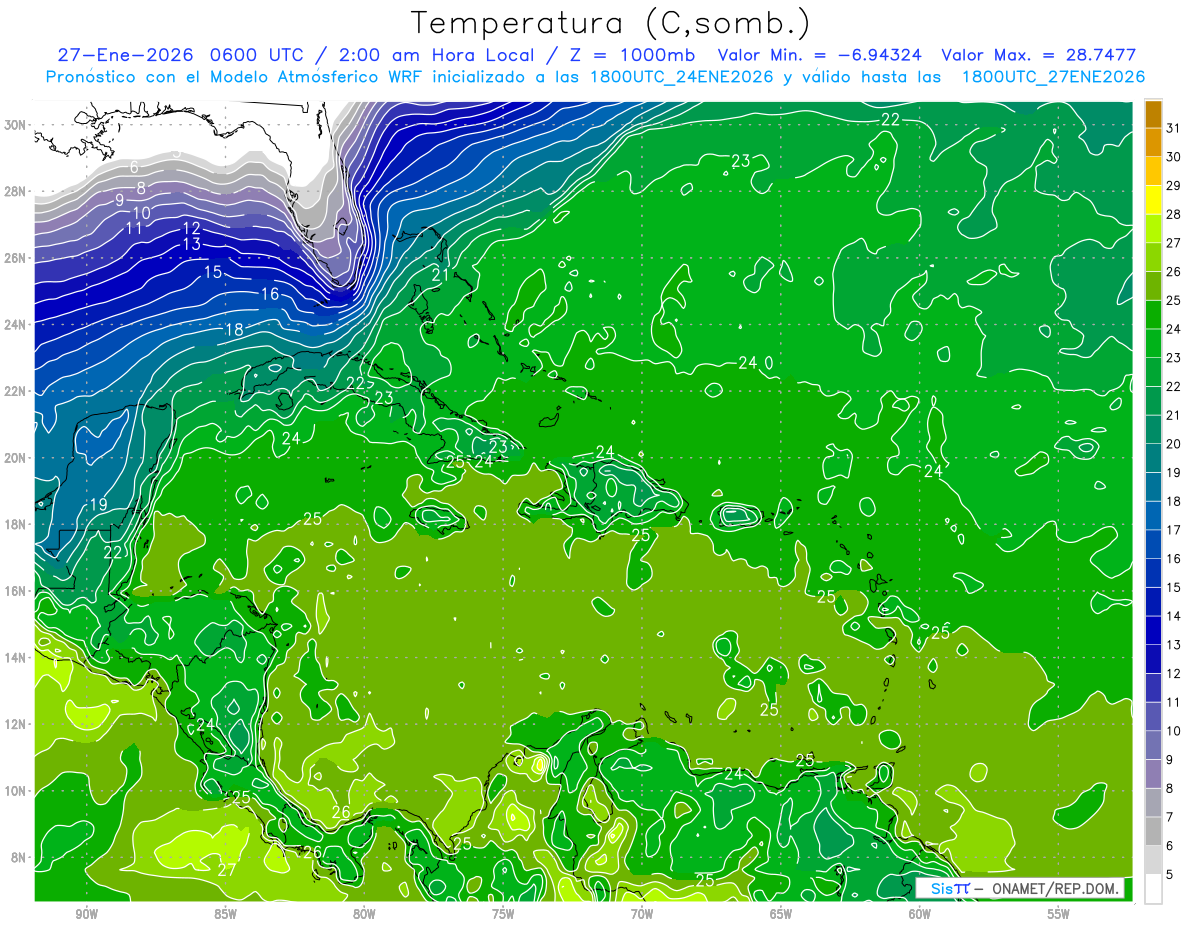Screen dimensions: 1200x927
Task: Click the '75W' longitude axis label
Action: (x=503, y=915)
